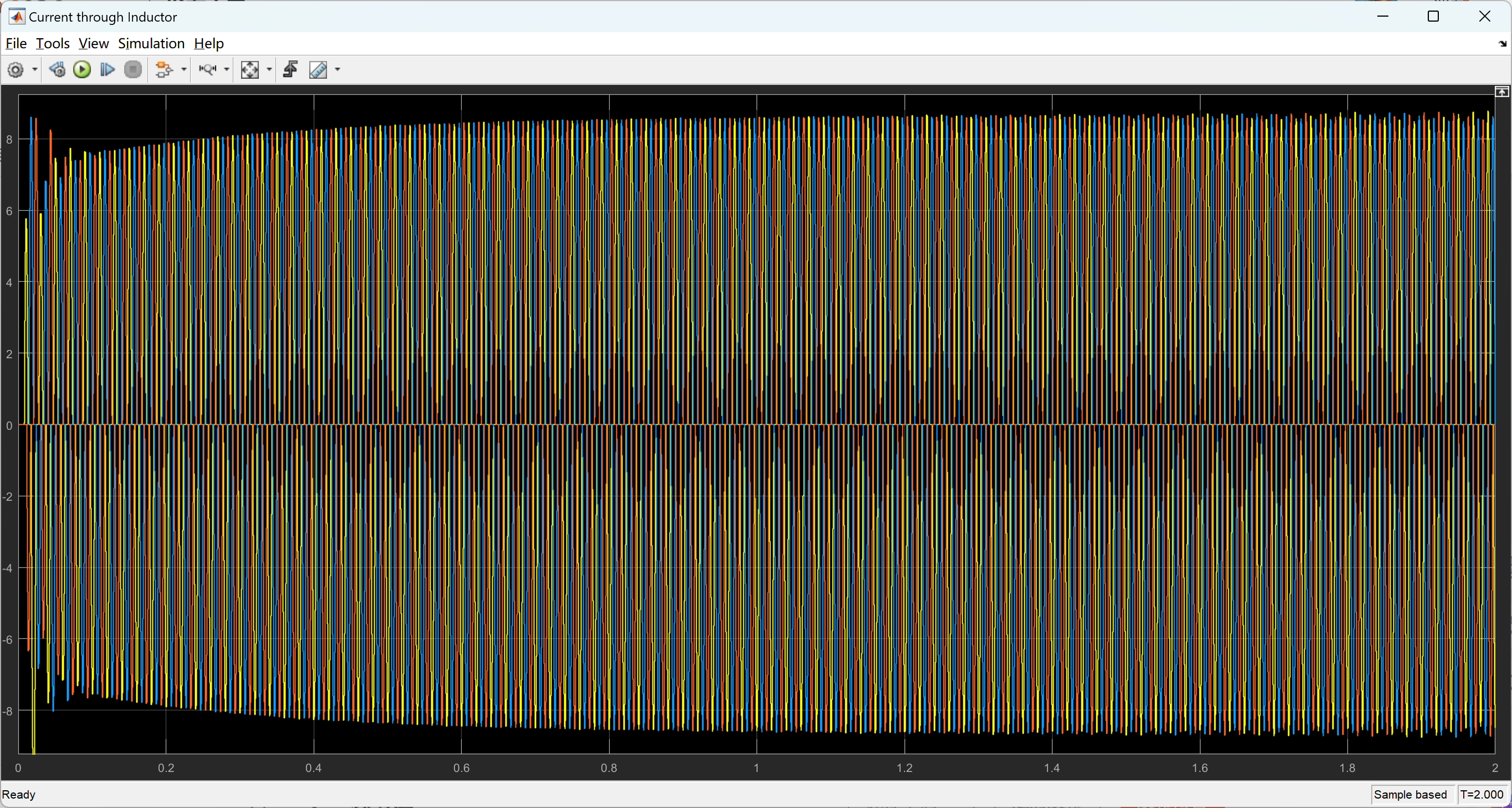Viewport: 1512px width, 808px height.
Task: Open the File menu
Action: pos(16,43)
